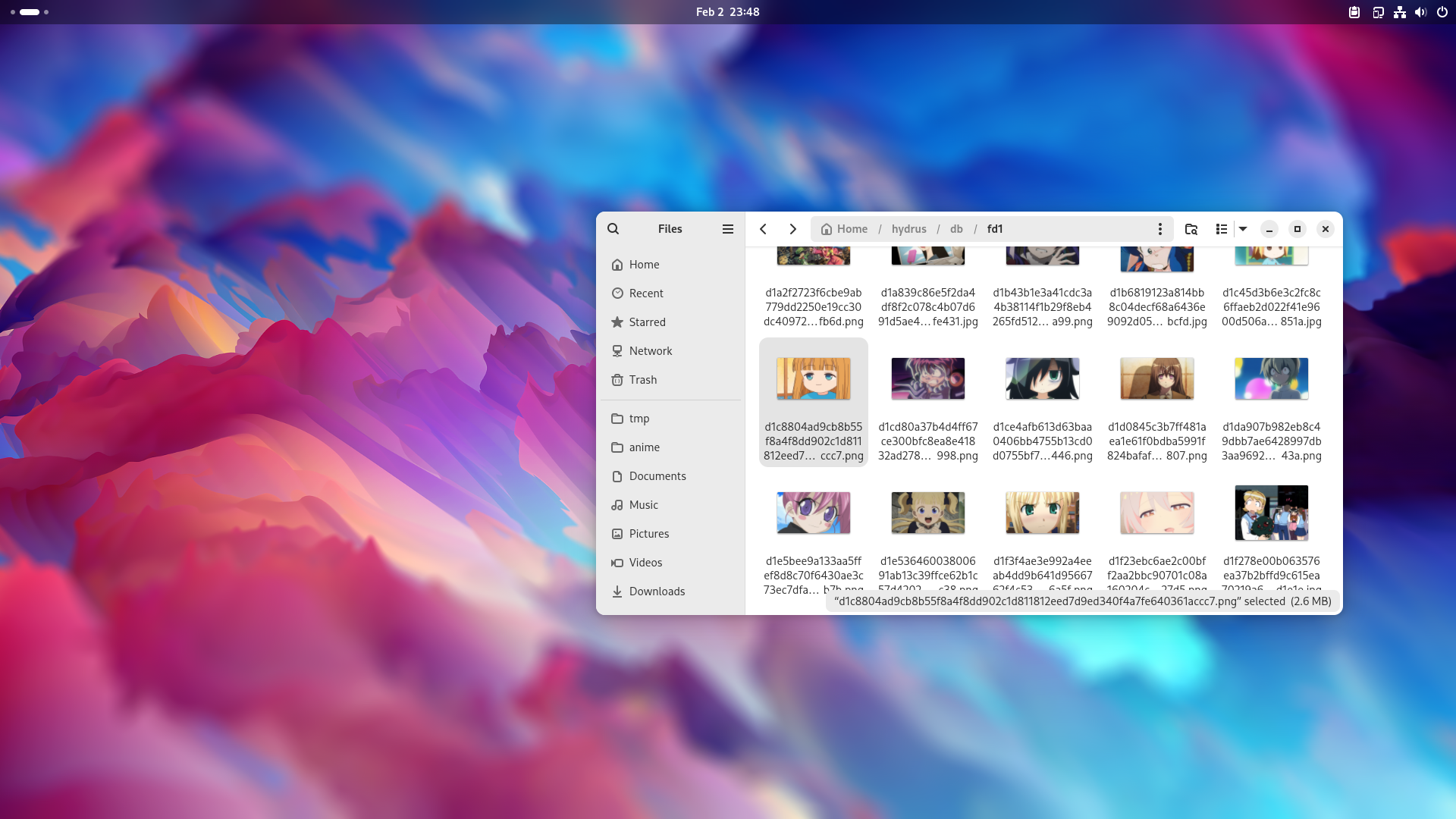Click the network icon in system tray

tap(1400, 12)
